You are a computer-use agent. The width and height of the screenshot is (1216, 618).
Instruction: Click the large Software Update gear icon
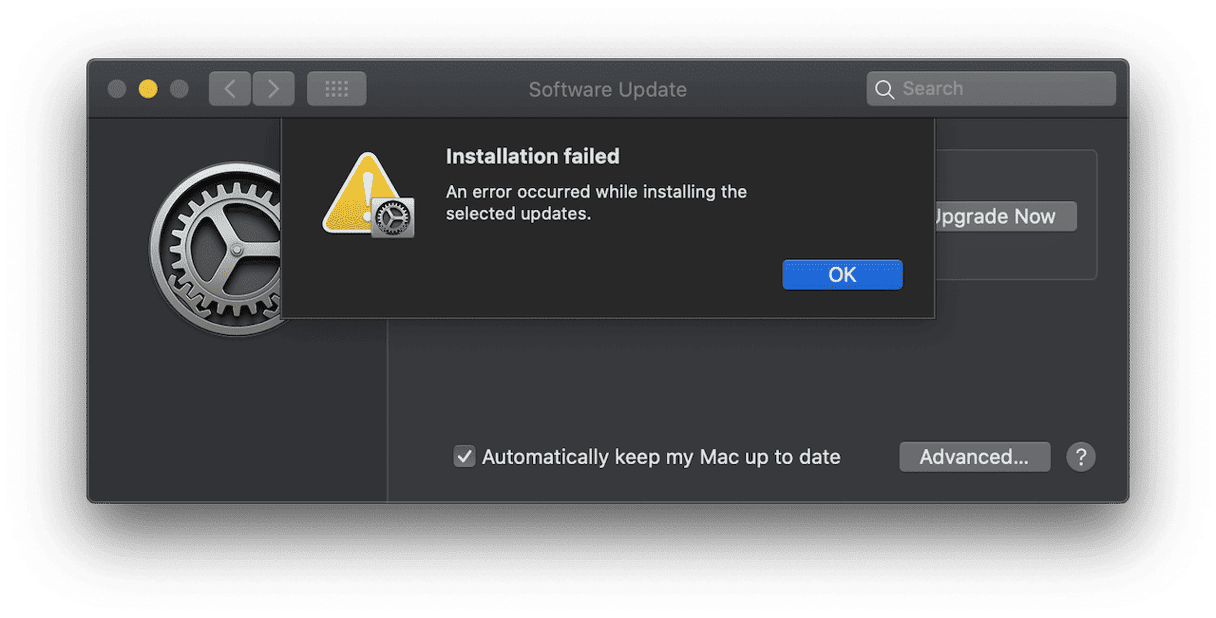click(215, 249)
